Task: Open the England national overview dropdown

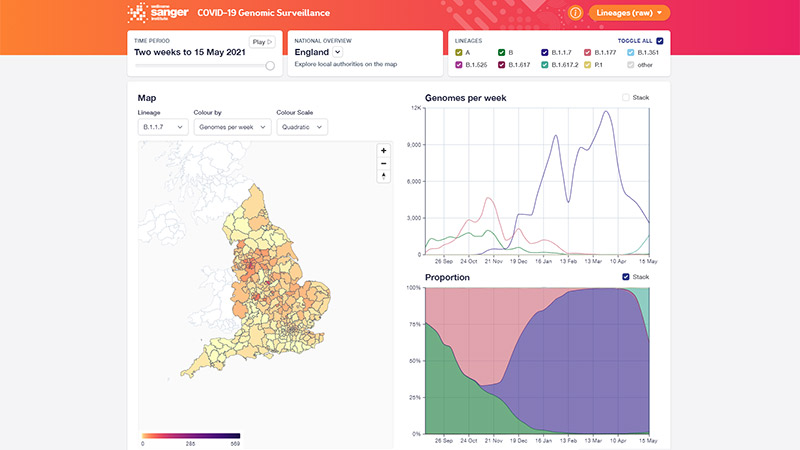Action: click(x=337, y=52)
